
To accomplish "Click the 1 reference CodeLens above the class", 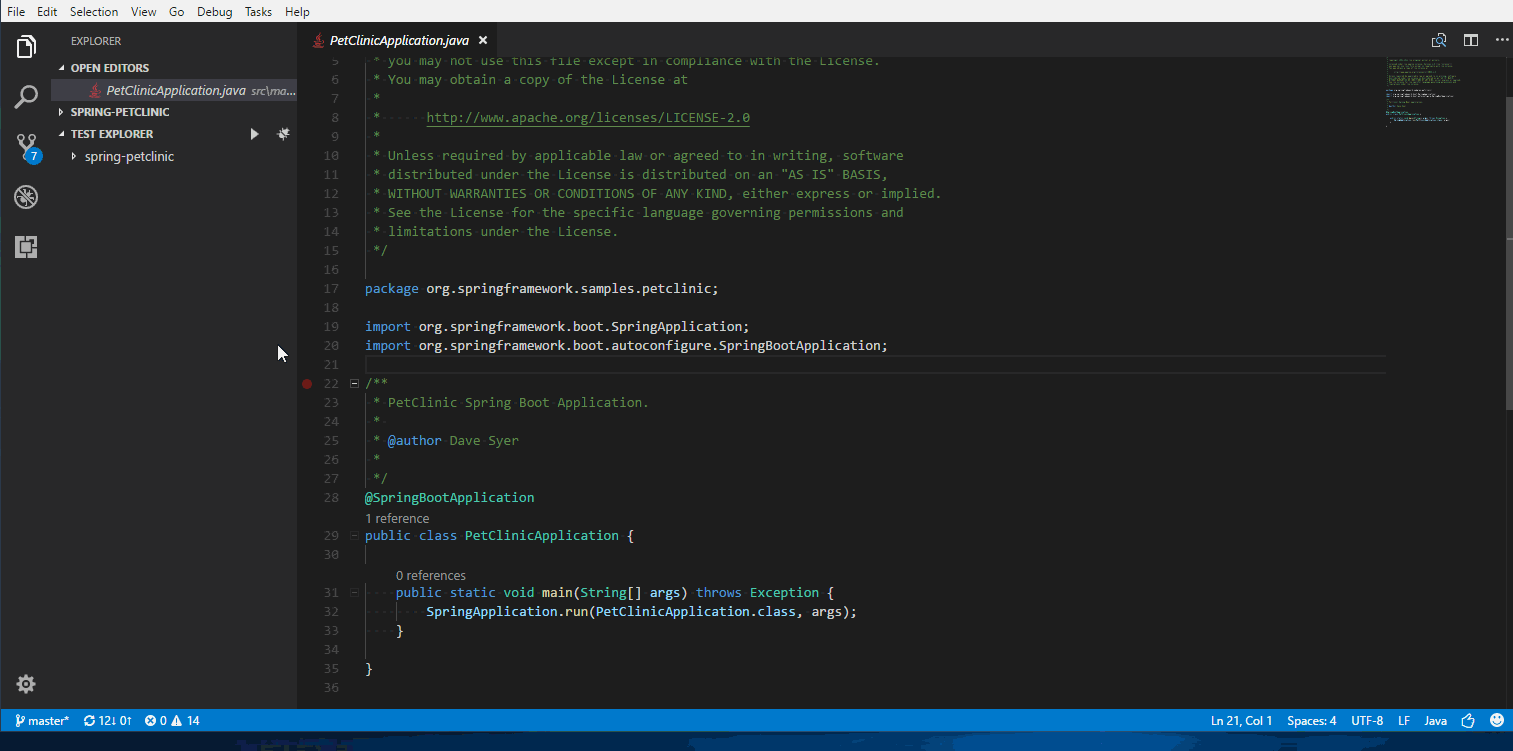I will (x=397, y=518).
